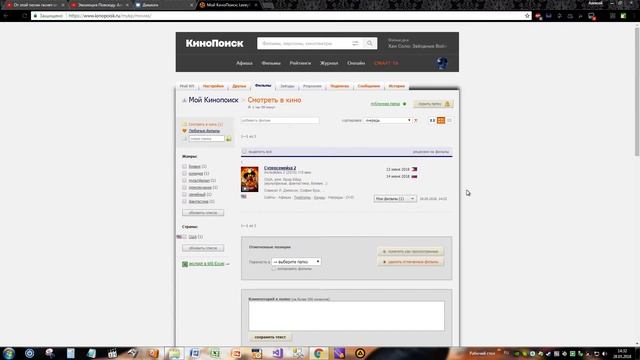Open Visual Studio from the taskbar
Screen dimensions: 640x360
[x=277, y=353]
